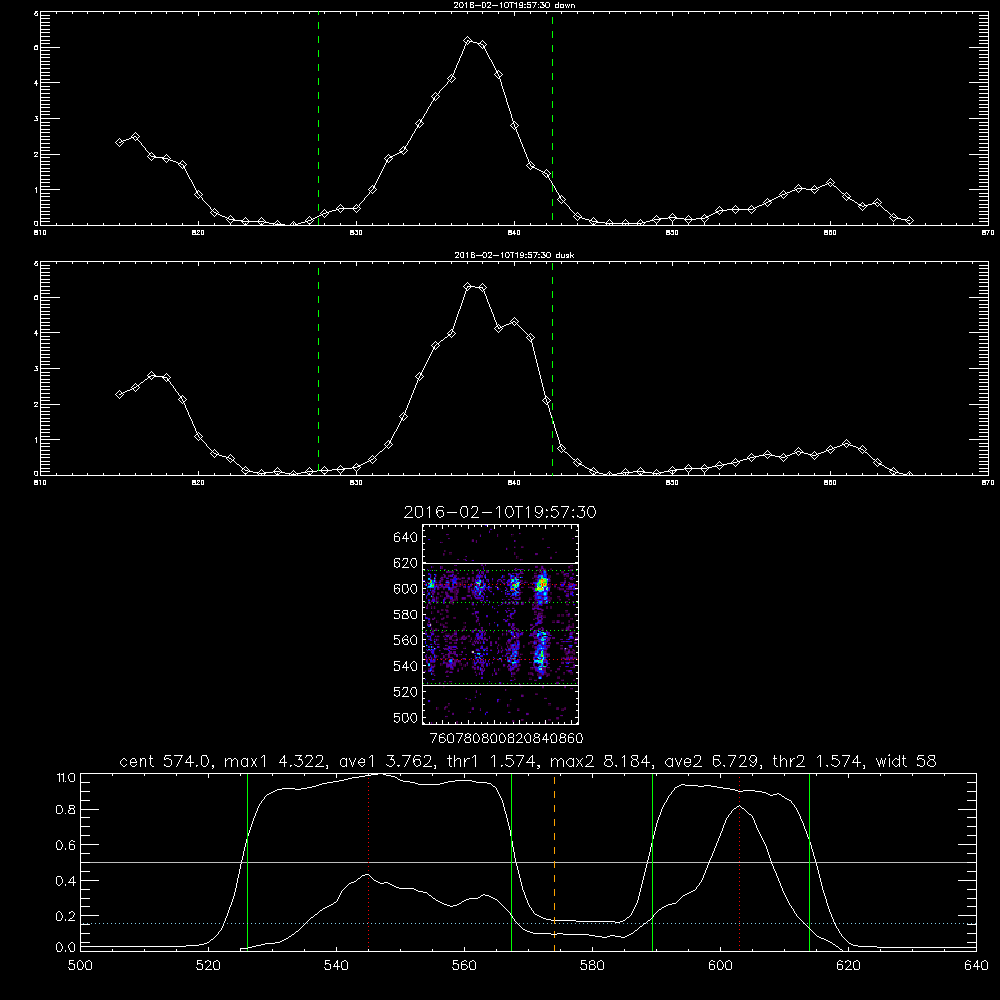This screenshot has height=1000, width=1000.
Task: Click the '500' y-axis label beside spectrogram image
Action: click(406, 717)
